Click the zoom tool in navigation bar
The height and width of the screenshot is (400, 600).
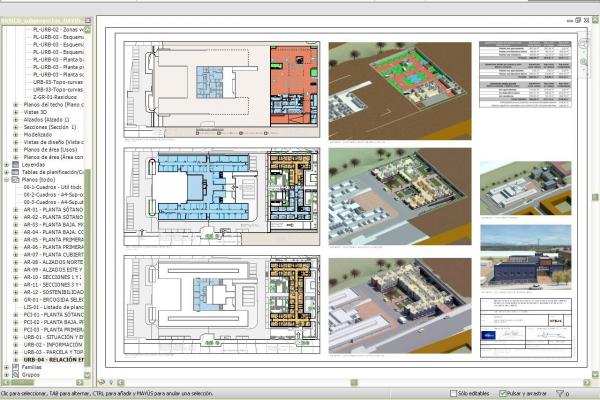[x=585, y=62]
